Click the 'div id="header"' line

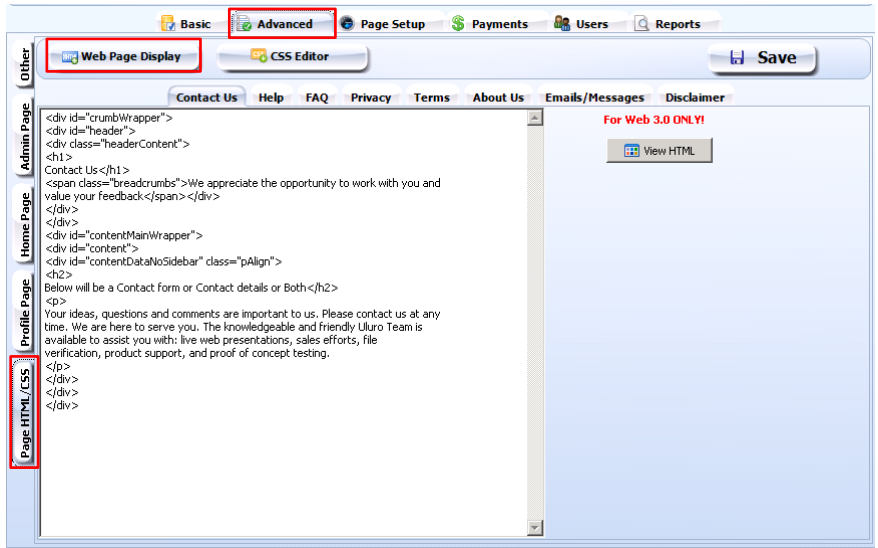point(90,130)
